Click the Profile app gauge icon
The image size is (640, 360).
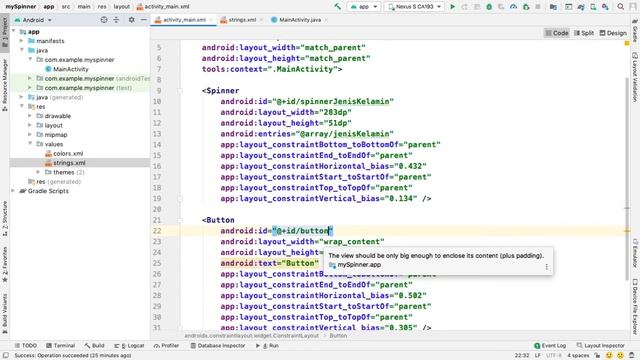513,7
